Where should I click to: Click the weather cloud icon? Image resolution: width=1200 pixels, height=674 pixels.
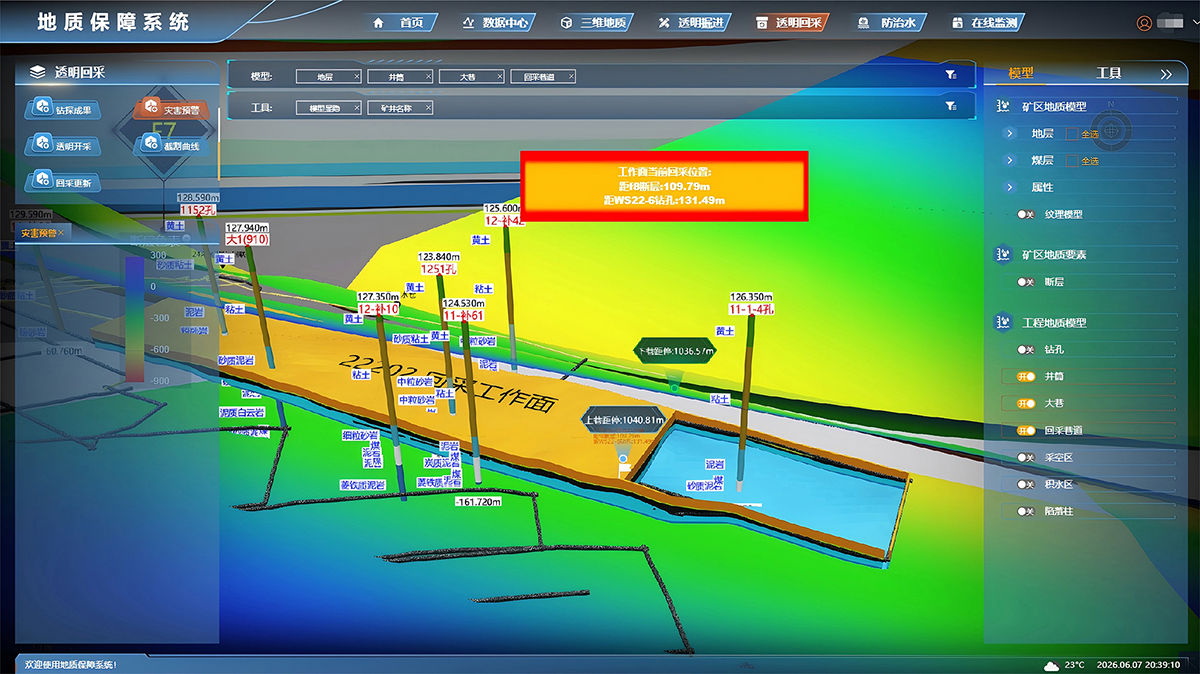(1051, 664)
